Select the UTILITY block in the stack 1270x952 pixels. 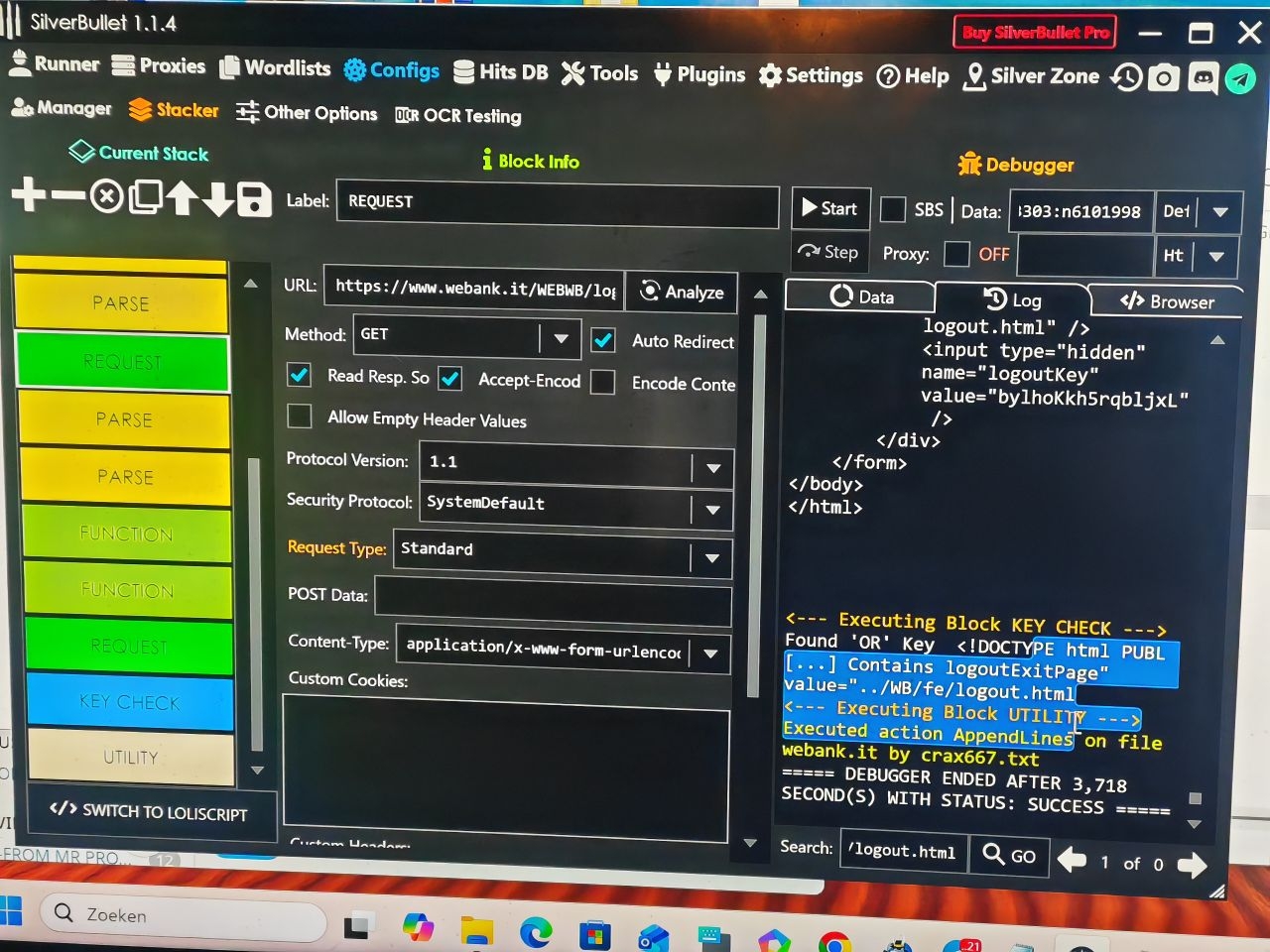131,758
